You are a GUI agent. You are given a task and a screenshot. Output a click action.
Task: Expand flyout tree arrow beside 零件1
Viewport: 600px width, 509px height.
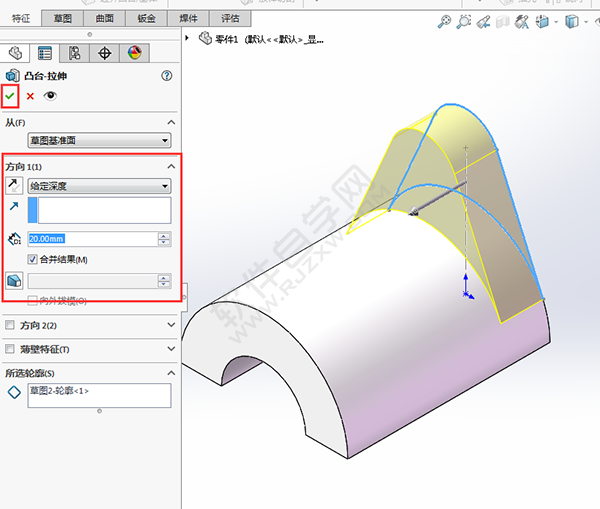click(187, 38)
